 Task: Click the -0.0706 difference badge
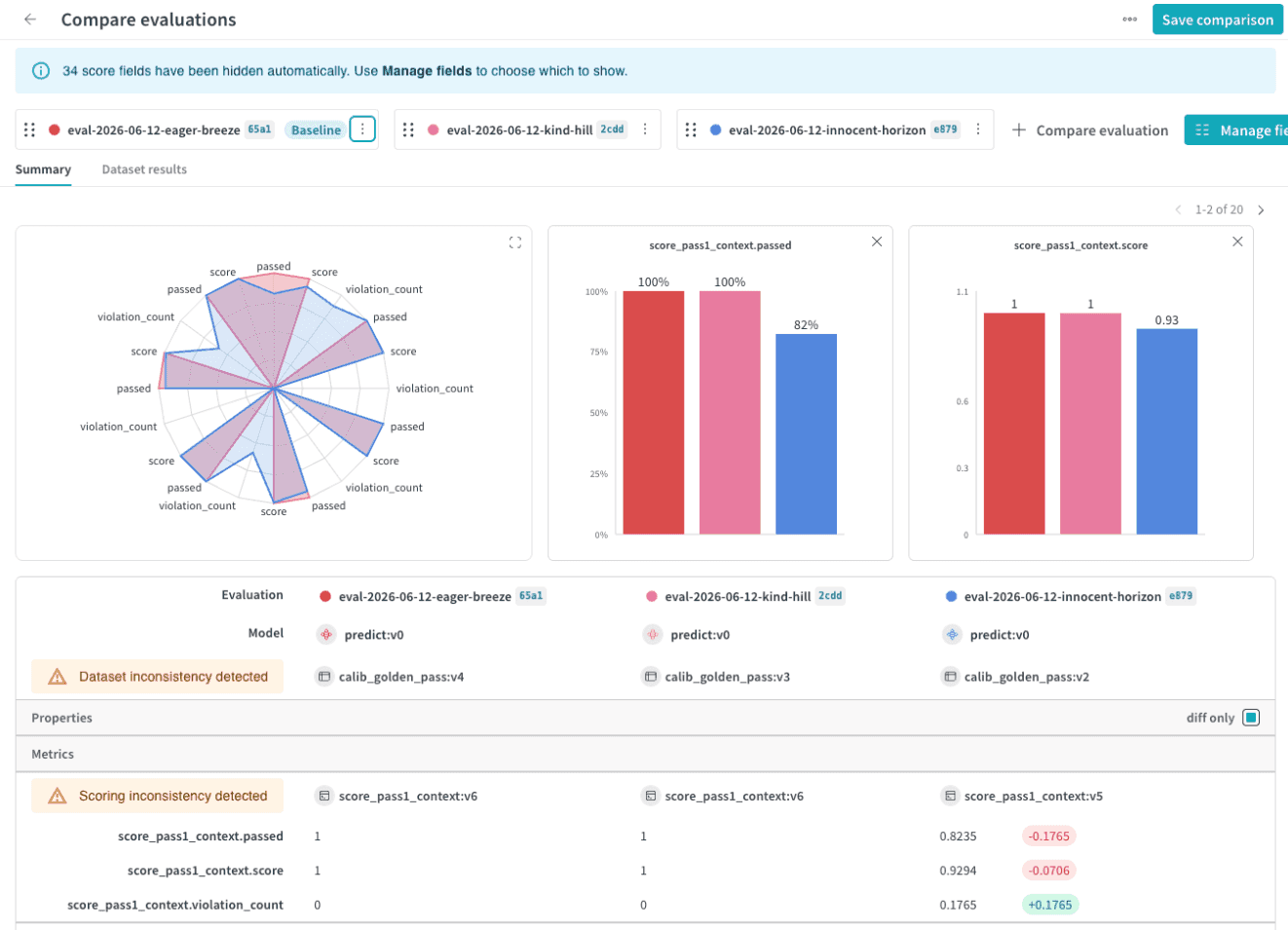click(1049, 871)
